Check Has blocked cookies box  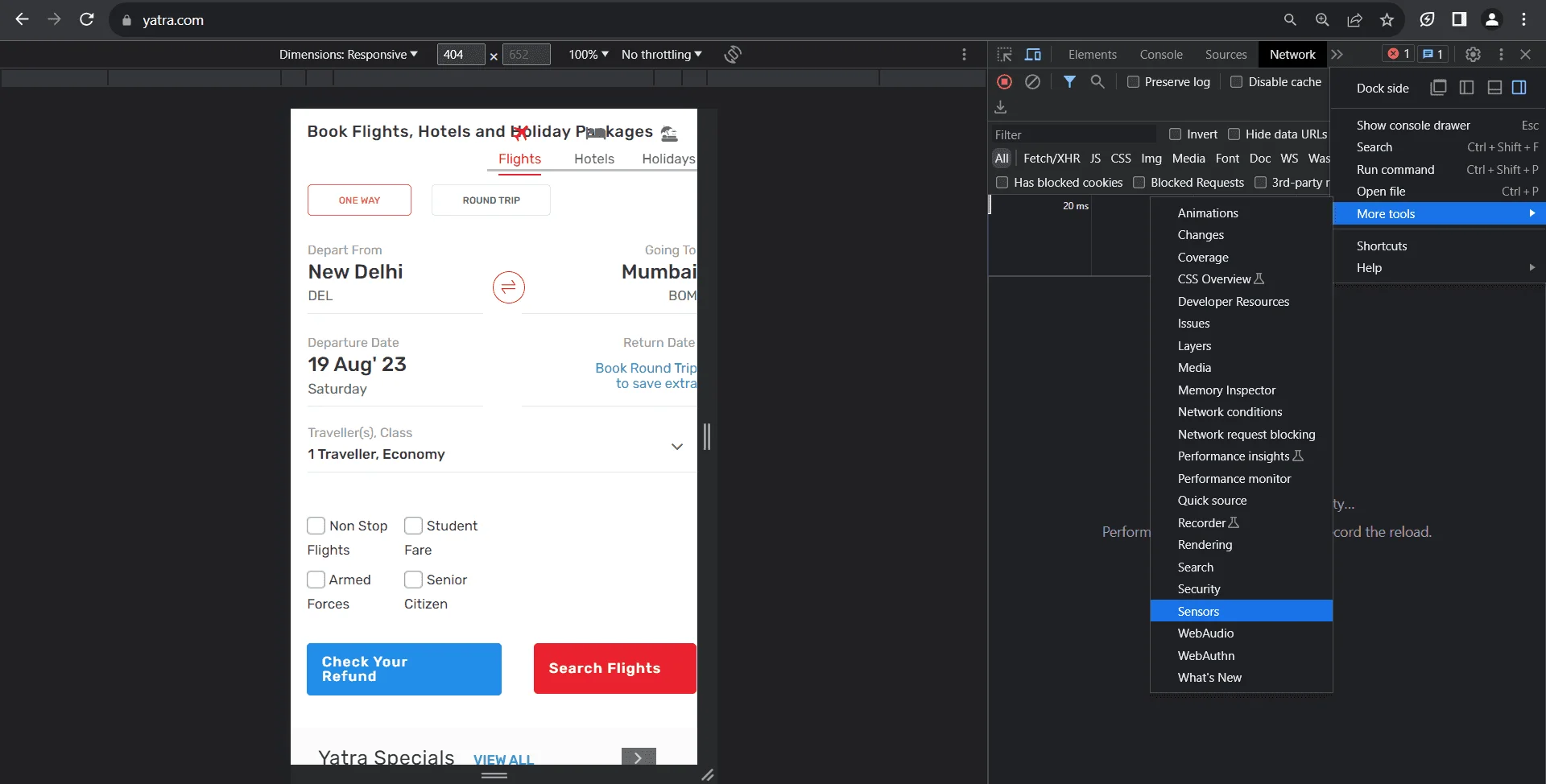(x=1002, y=183)
